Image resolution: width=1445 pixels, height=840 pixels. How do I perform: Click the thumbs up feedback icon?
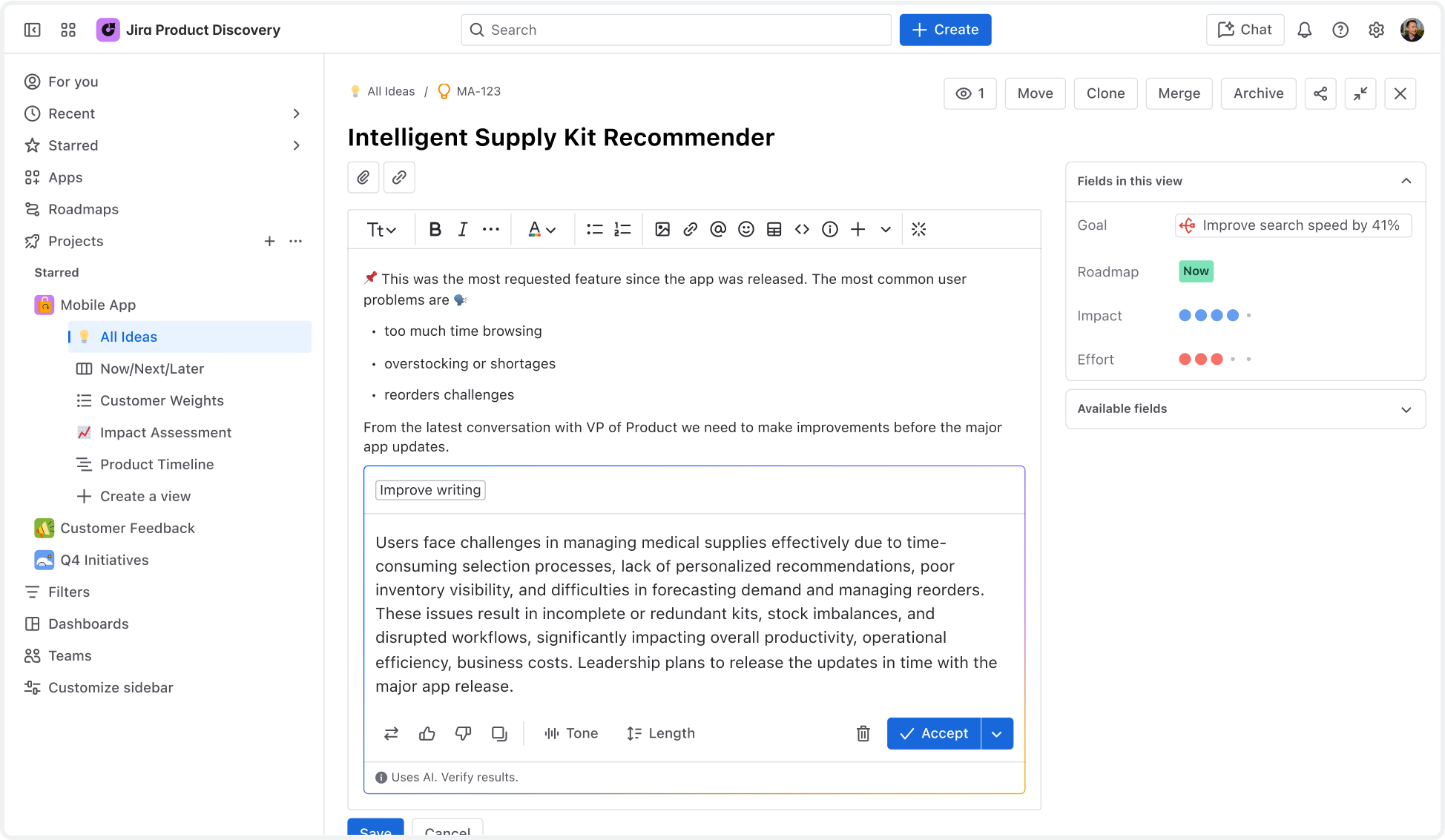tap(427, 733)
